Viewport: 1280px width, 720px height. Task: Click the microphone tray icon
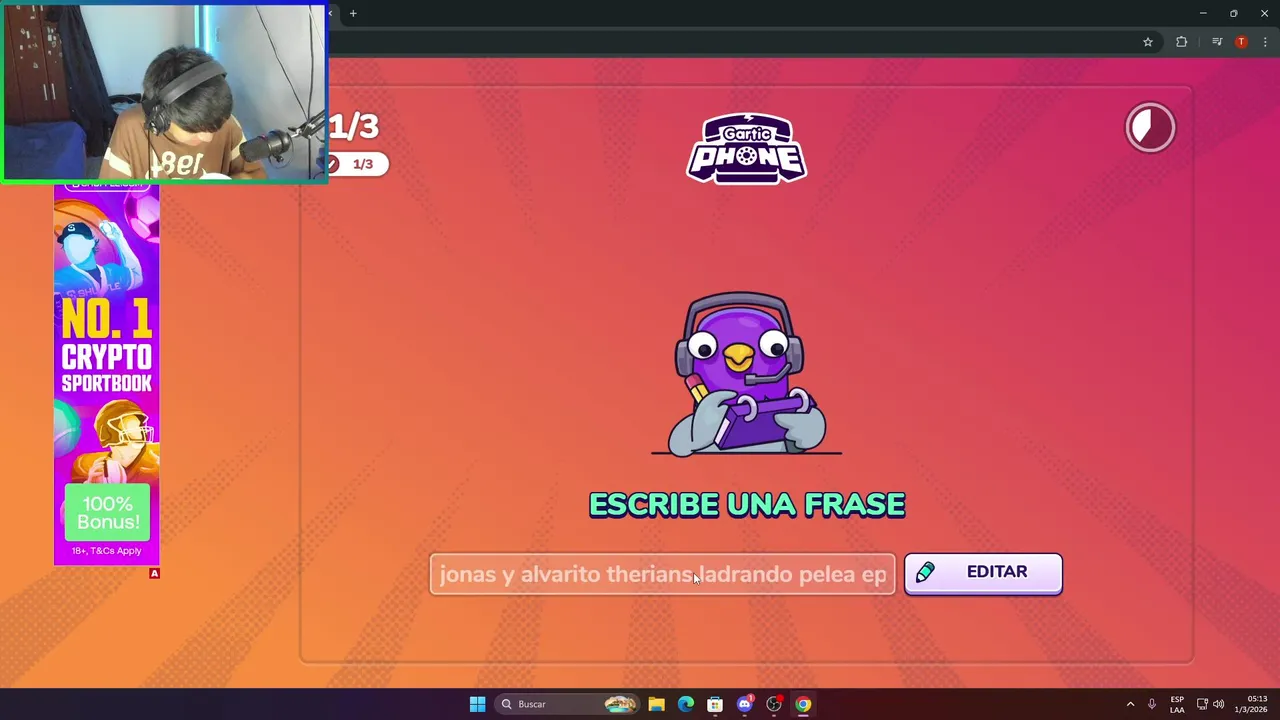click(1152, 704)
